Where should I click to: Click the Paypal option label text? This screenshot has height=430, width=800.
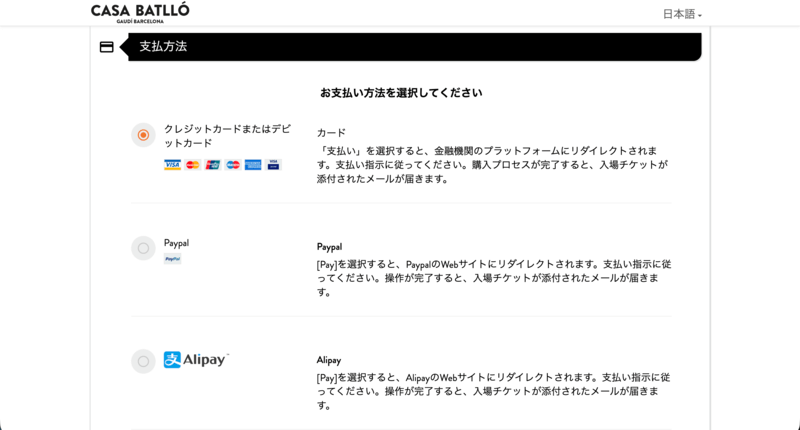click(x=176, y=243)
